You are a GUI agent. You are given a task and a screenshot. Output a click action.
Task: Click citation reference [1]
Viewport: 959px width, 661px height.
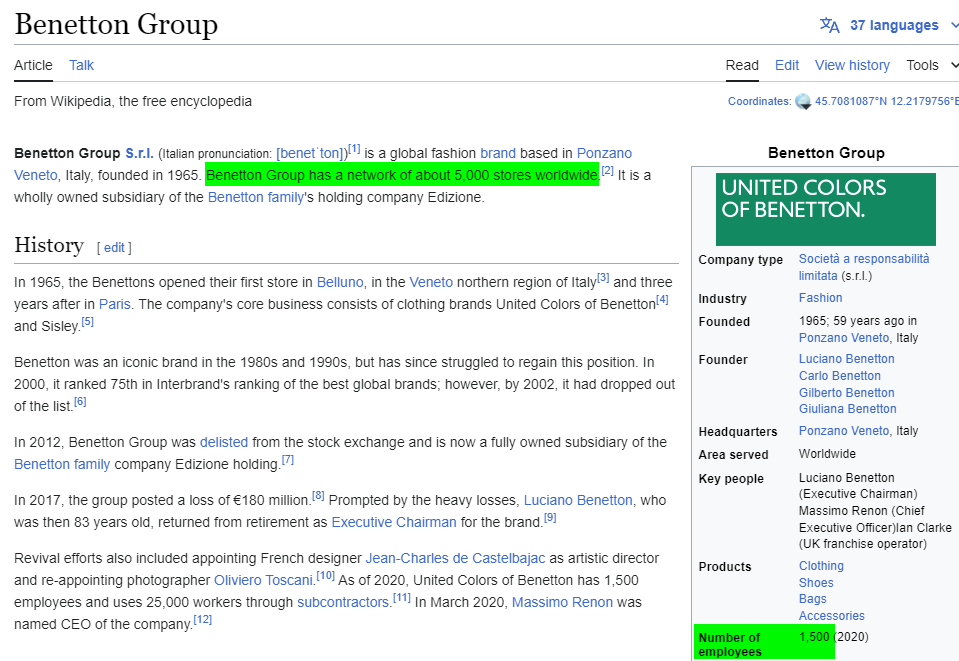(354, 149)
